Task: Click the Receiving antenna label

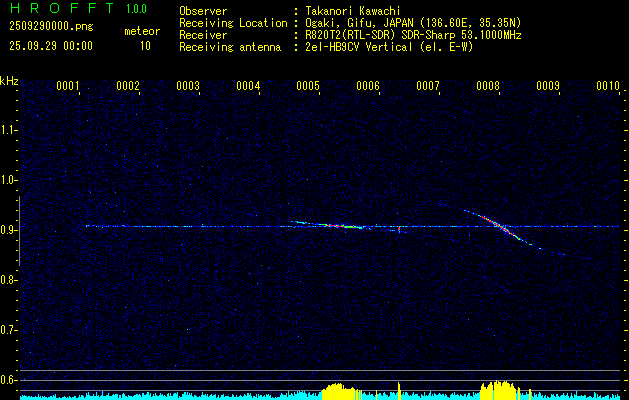Action: click(230, 47)
